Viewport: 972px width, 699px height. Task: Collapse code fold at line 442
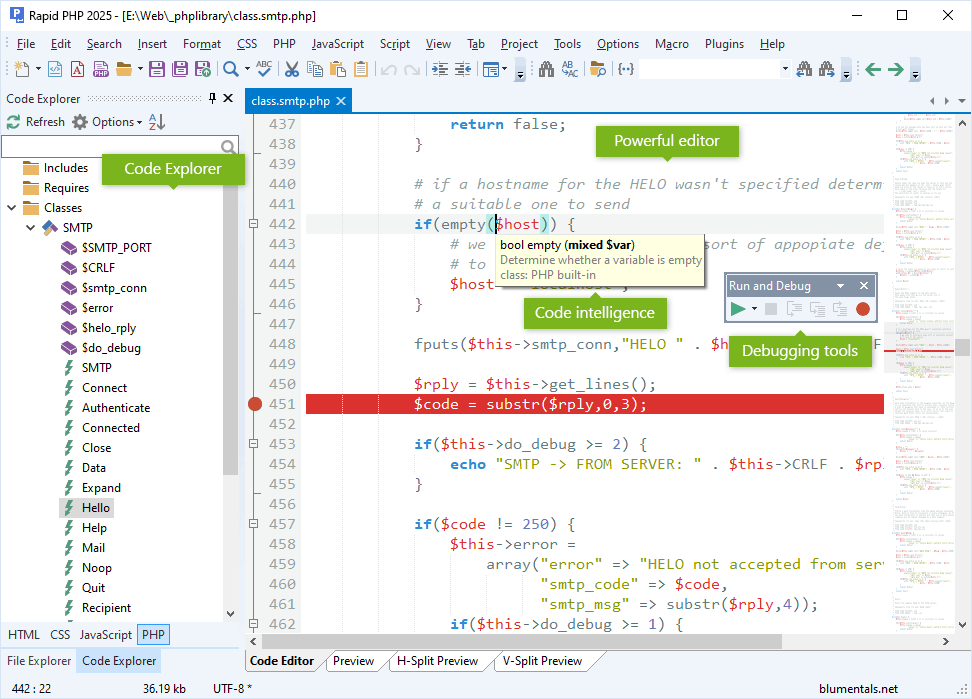[x=254, y=224]
